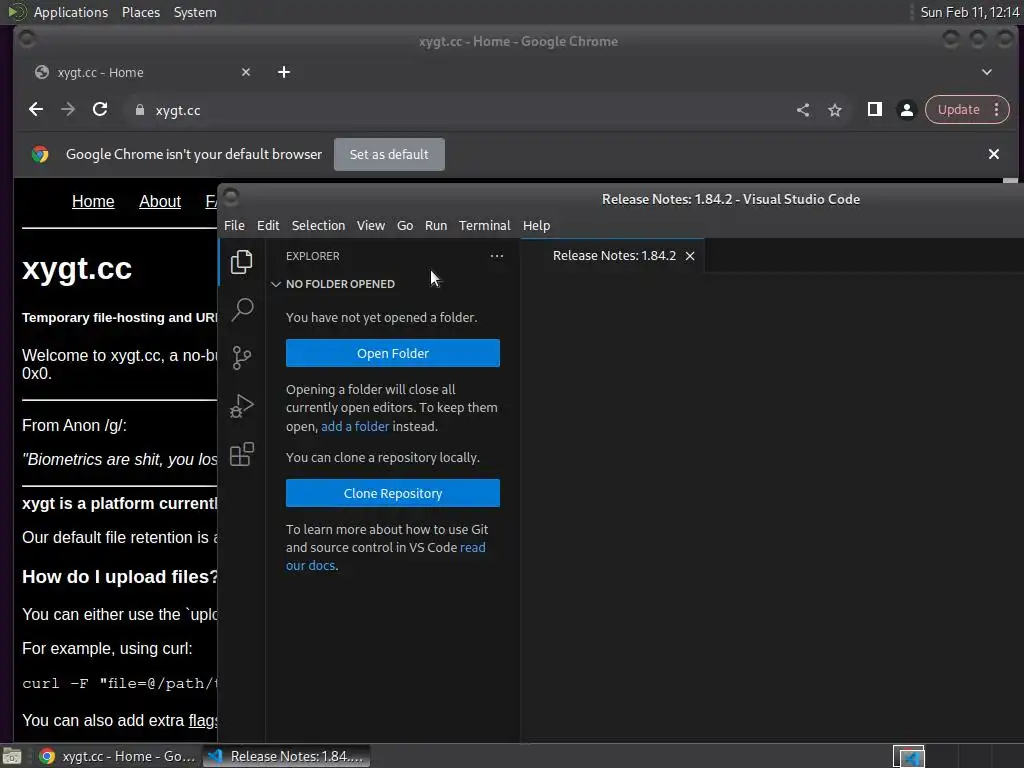This screenshot has height=768, width=1024.
Task: Select the Release Notes: 1.84.2 tab
Action: tap(614, 256)
